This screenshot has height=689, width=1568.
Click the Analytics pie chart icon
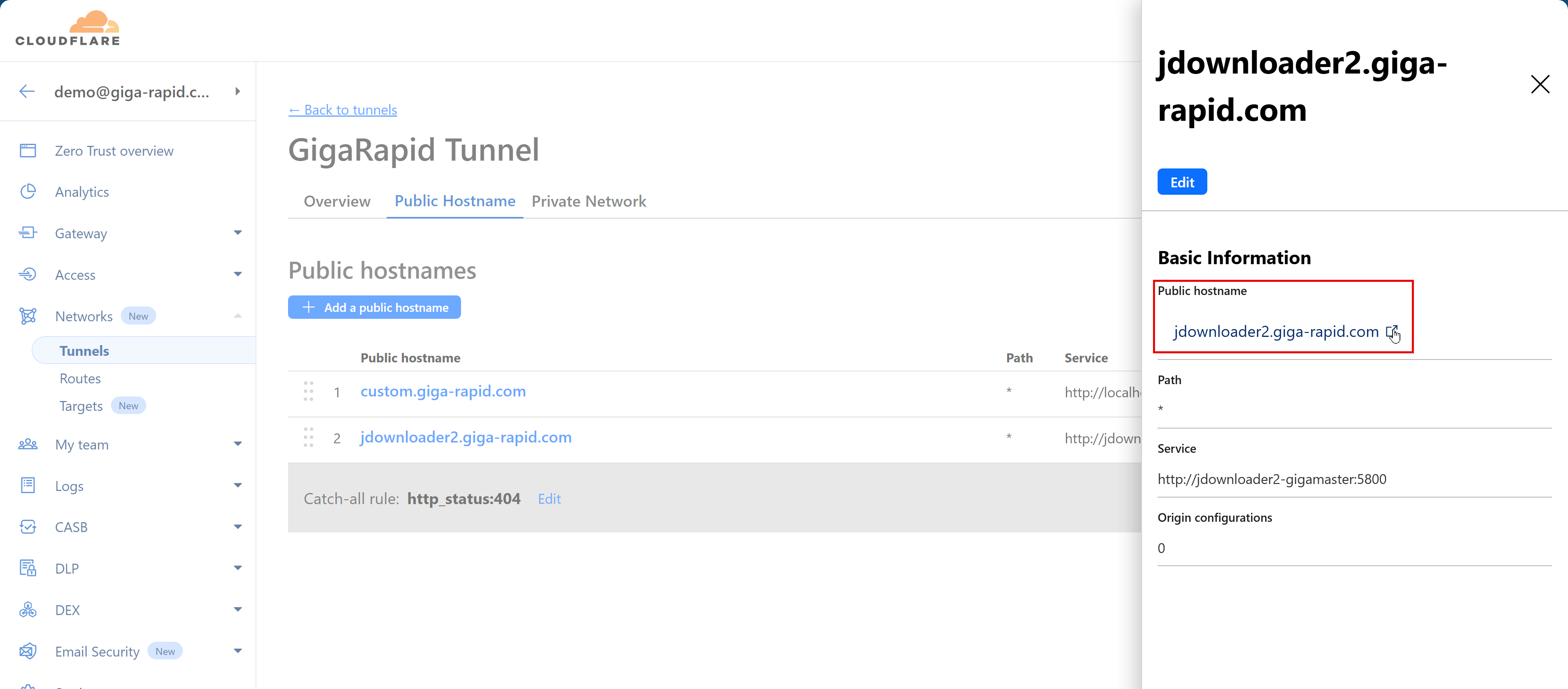[28, 192]
